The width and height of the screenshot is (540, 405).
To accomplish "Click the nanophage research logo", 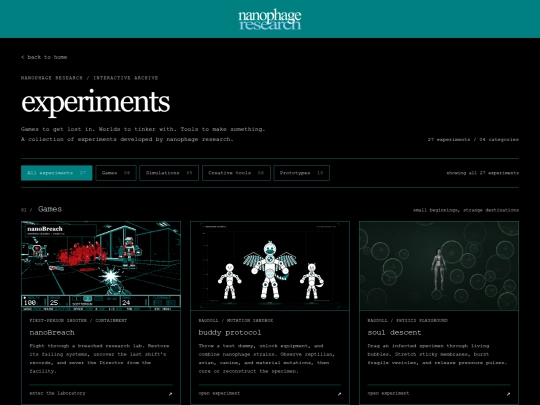I will click(270, 20).
